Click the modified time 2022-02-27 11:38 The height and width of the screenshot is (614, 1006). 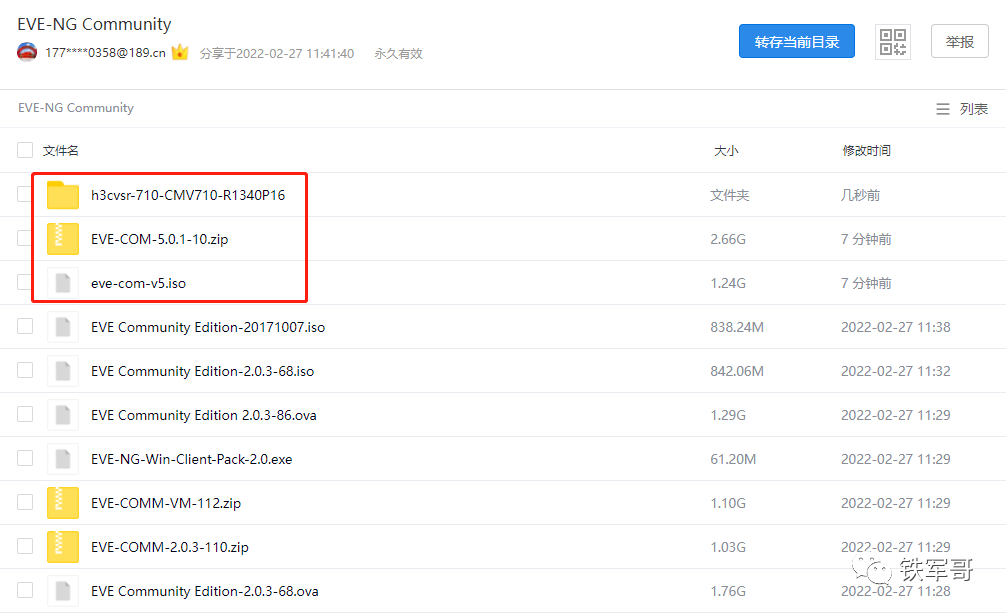(x=896, y=327)
